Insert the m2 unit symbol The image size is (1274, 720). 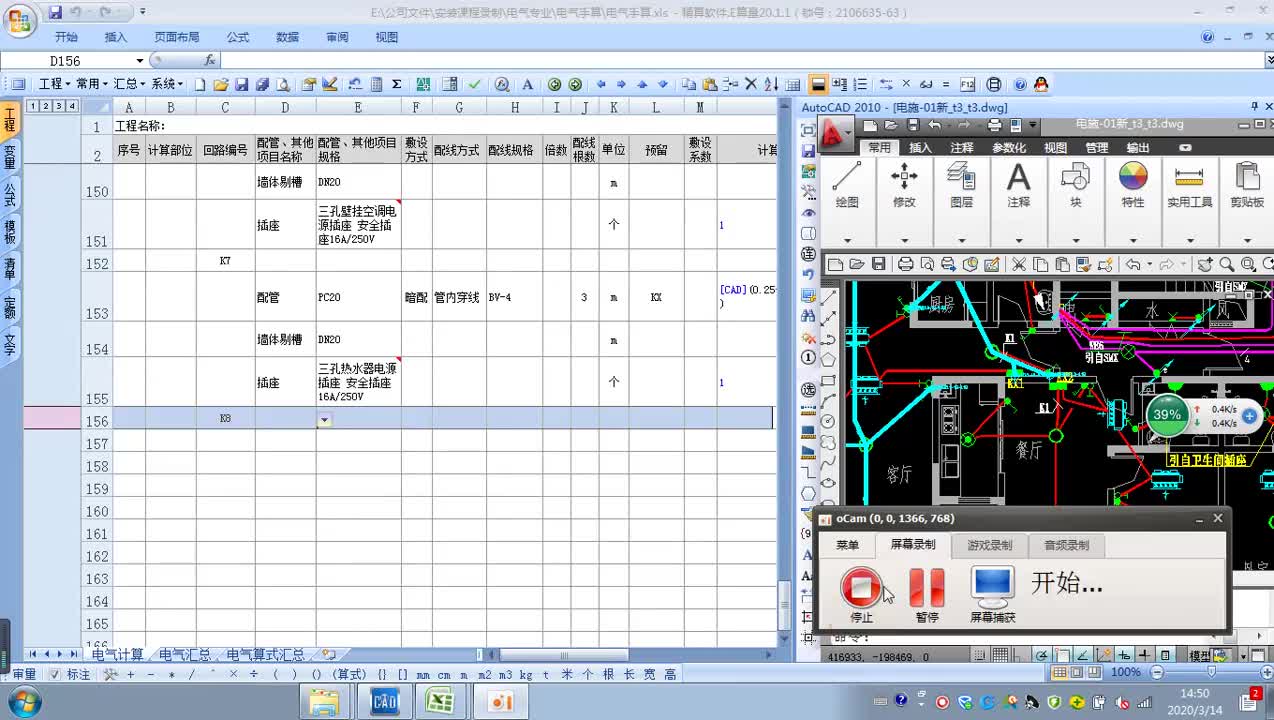pyautogui.click(x=484, y=674)
